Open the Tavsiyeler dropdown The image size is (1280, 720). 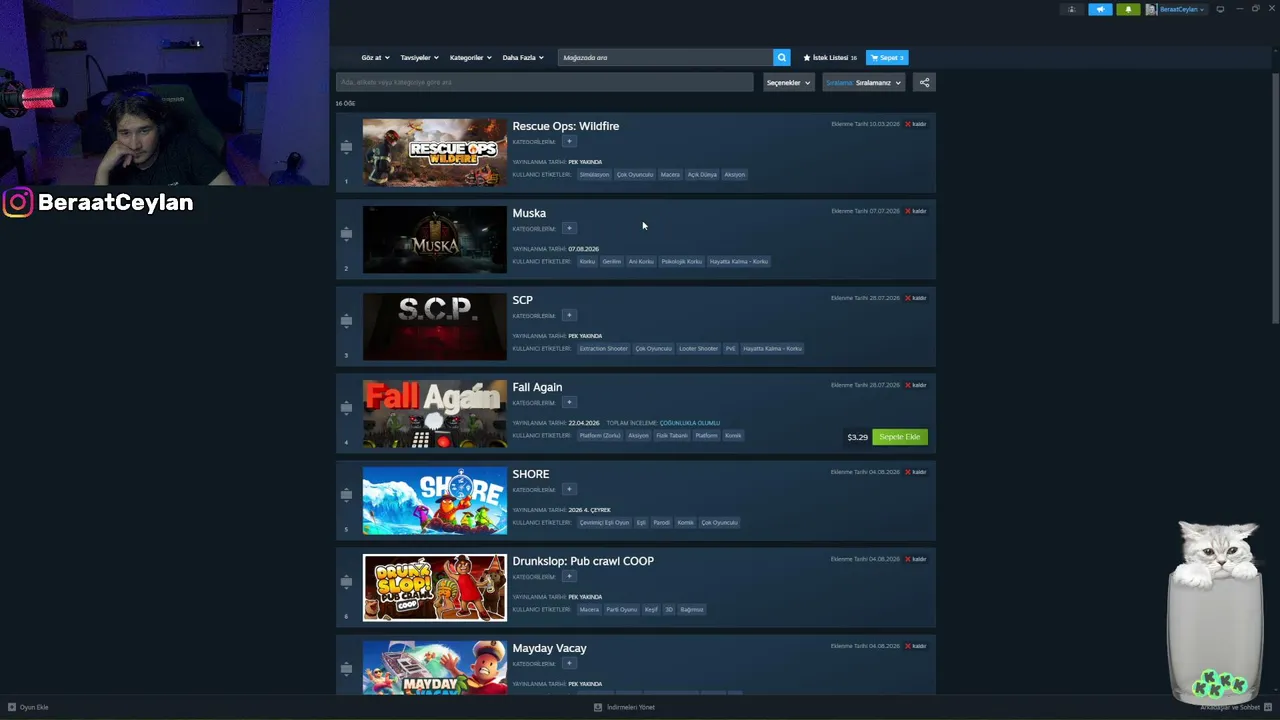[x=419, y=58]
